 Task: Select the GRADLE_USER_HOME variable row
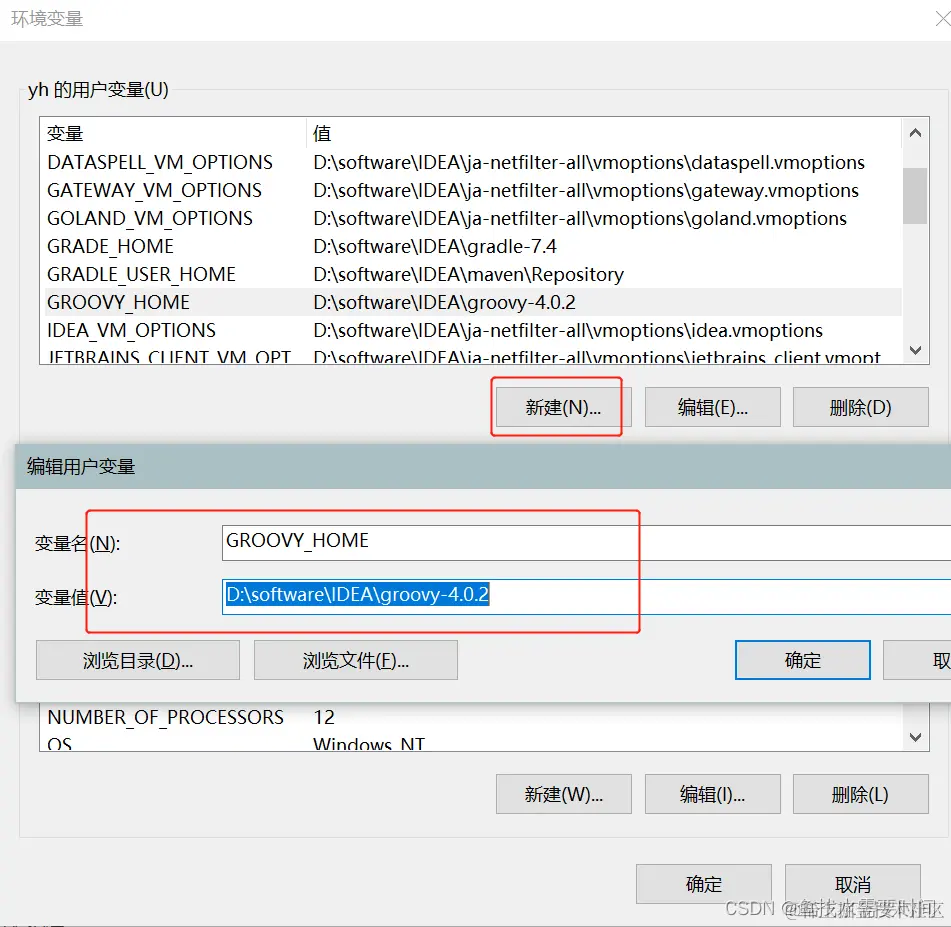(x=473, y=274)
